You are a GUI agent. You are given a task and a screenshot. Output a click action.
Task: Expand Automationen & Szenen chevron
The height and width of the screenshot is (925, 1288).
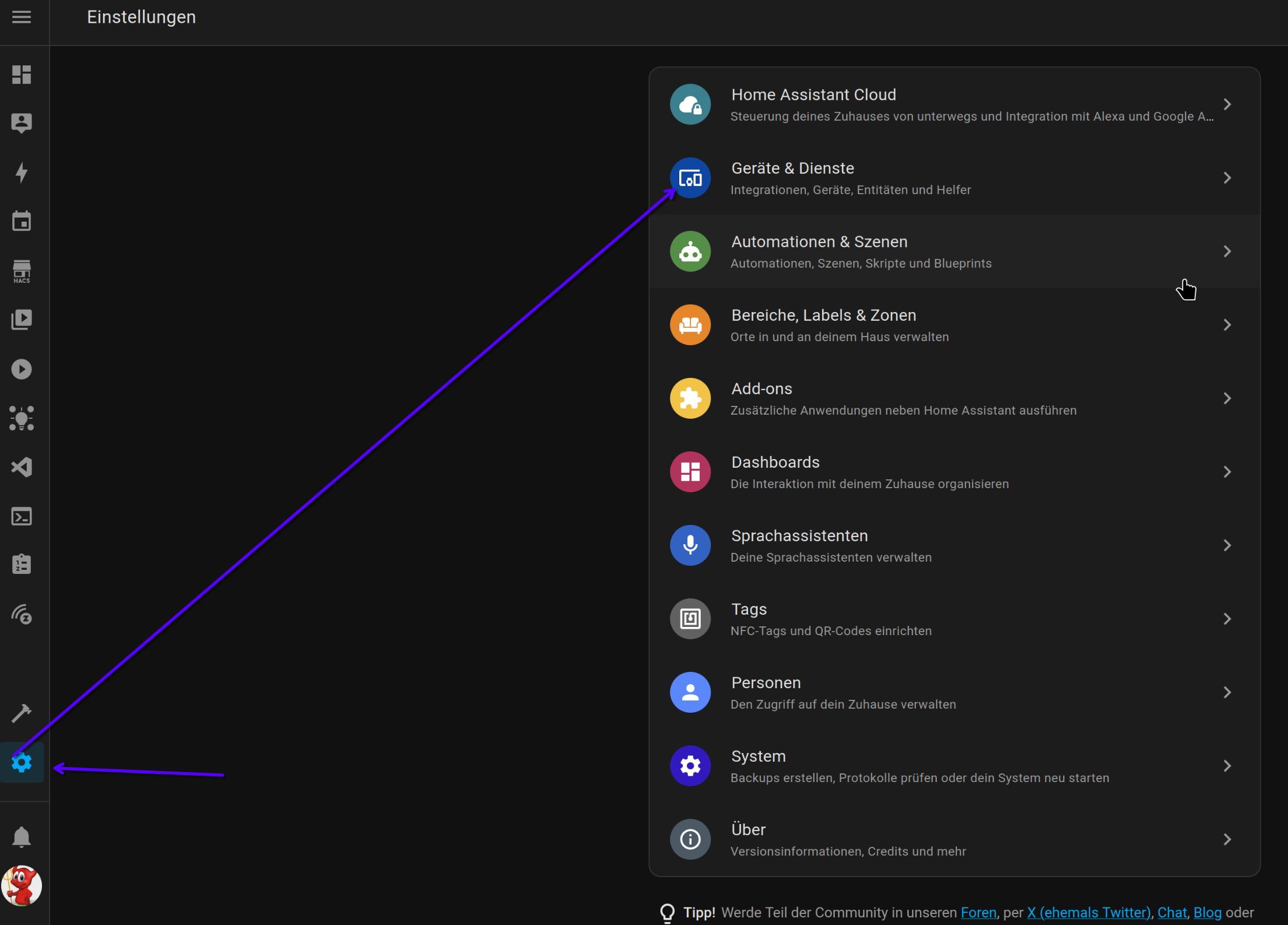[1227, 251]
